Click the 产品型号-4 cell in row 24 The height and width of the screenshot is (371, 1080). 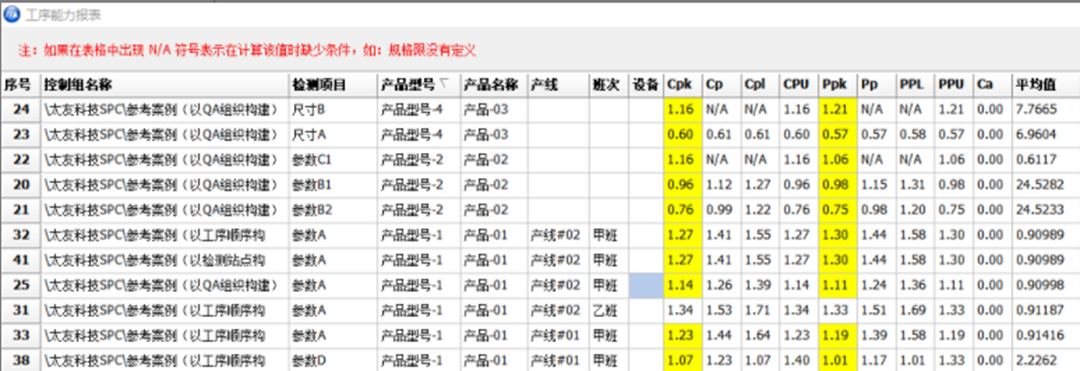click(419, 110)
